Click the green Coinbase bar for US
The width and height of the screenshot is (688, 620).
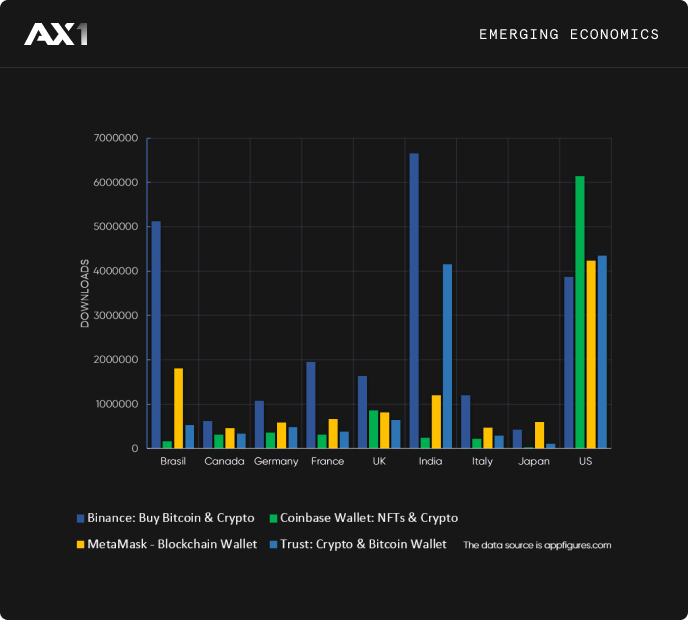point(580,312)
